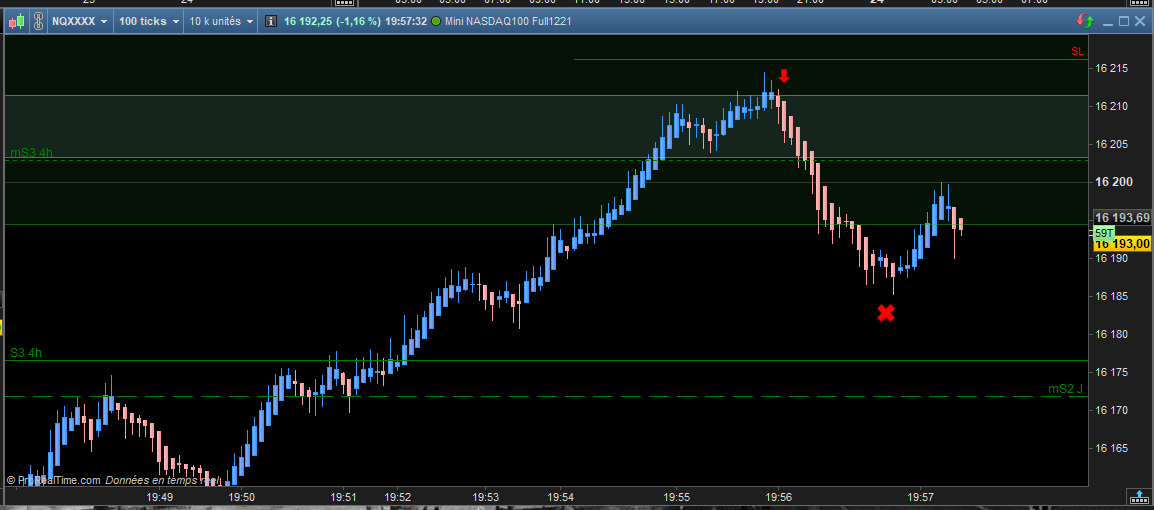Image resolution: width=1154 pixels, height=510 pixels.
Task: Click the 19:51 time axis label
Action: tap(344, 497)
